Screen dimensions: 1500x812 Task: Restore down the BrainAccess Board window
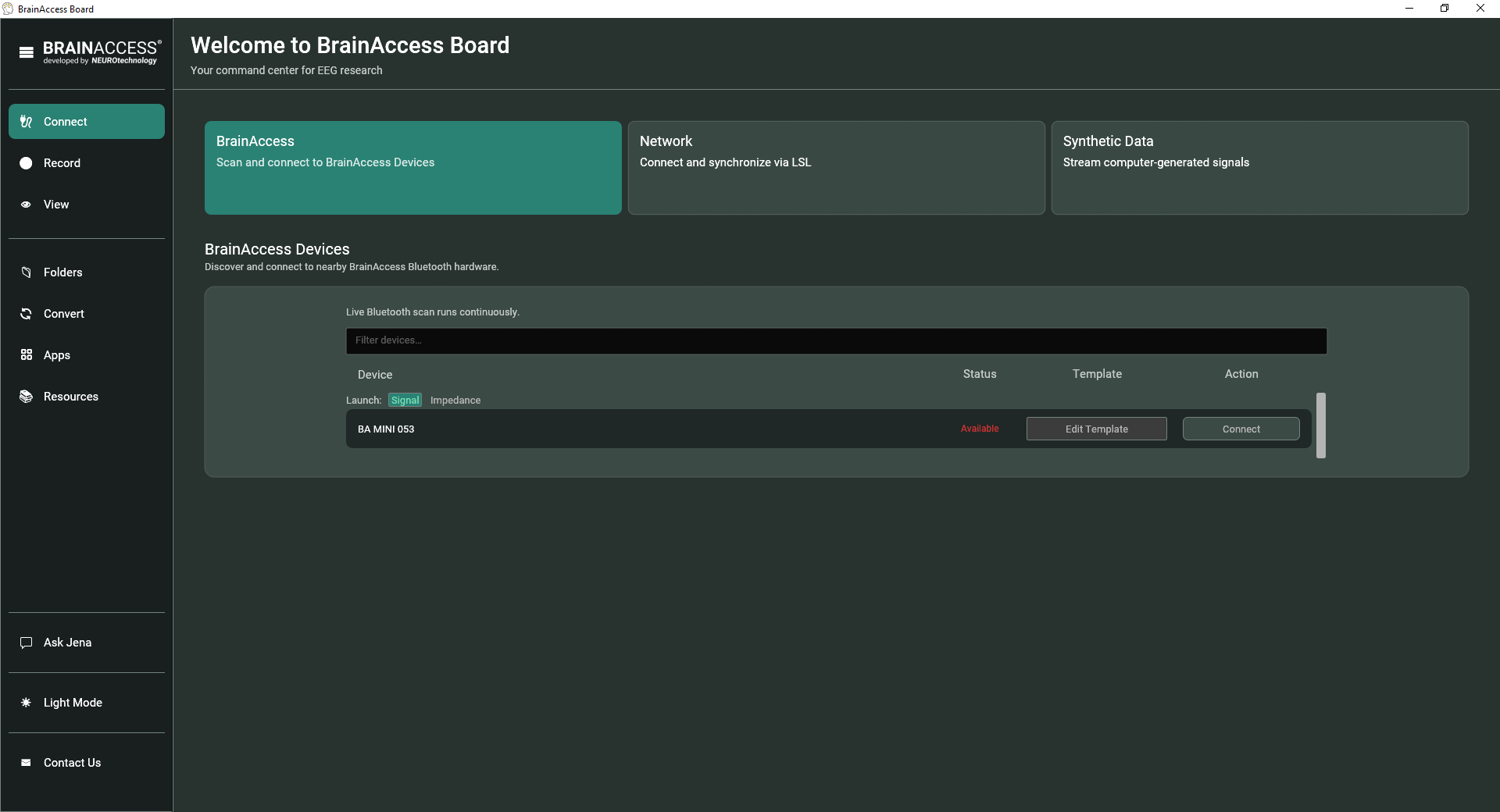(1445, 9)
